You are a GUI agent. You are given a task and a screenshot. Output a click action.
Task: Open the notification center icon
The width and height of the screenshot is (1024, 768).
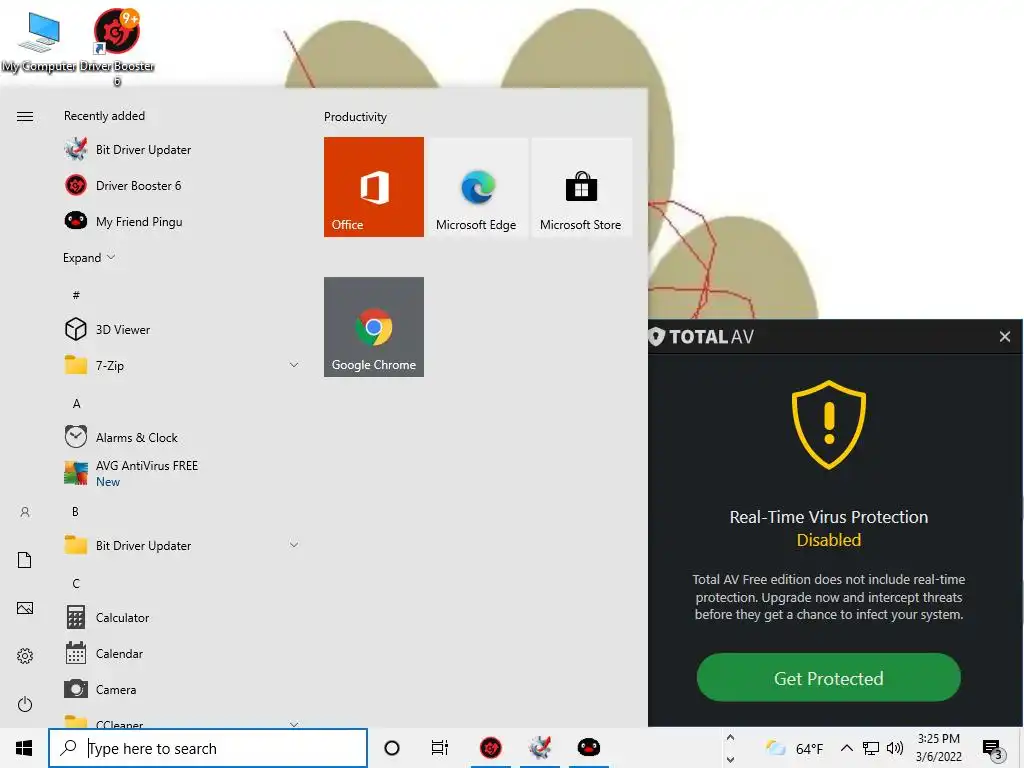point(993,749)
